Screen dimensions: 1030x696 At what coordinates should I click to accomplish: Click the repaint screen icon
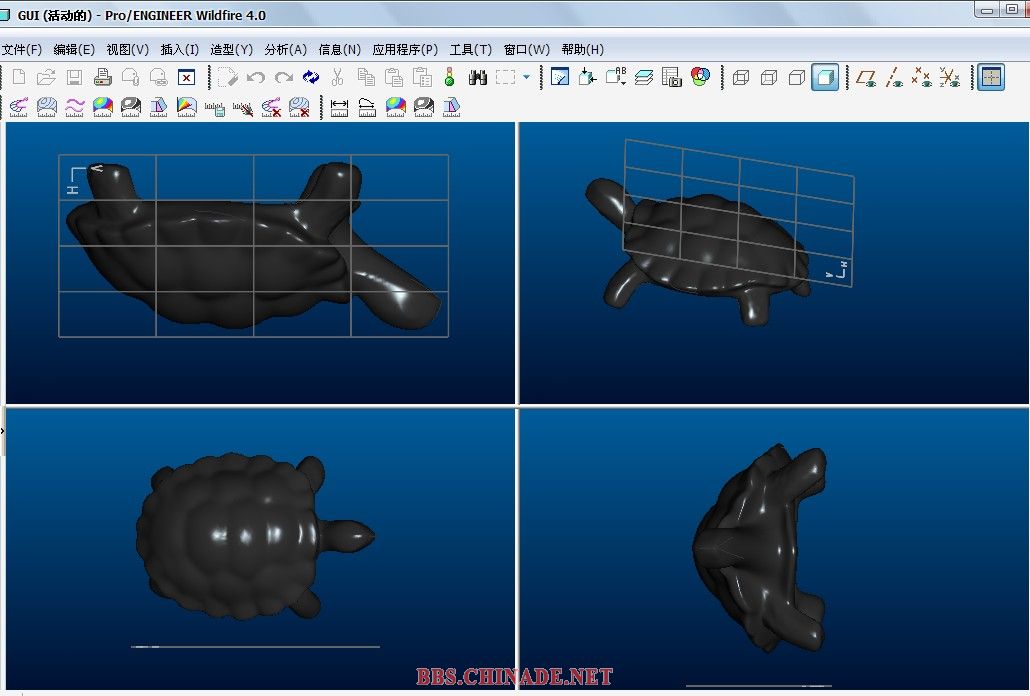coord(560,77)
